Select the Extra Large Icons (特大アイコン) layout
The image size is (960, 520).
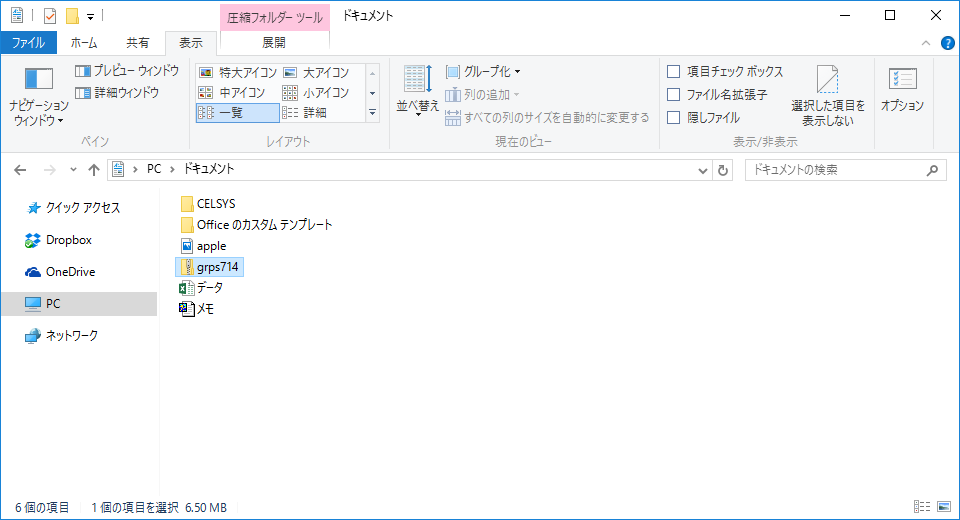click(x=239, y=72)
